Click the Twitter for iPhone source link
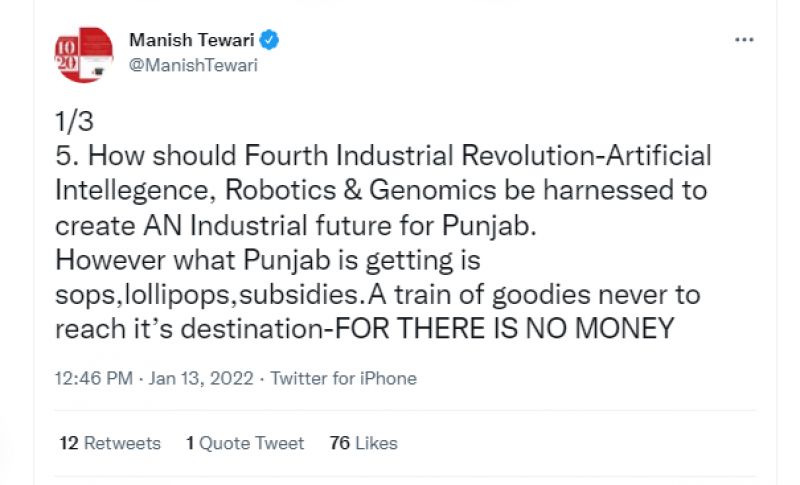 (x=343, y=379)
